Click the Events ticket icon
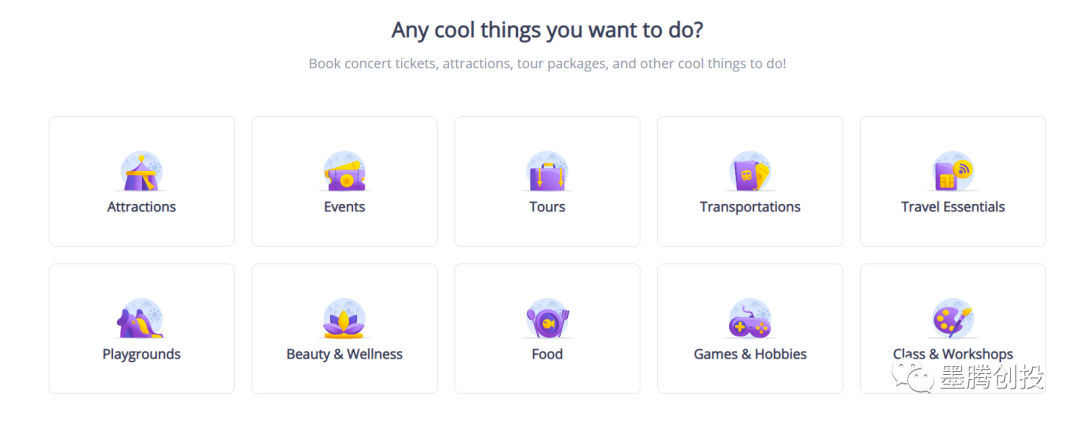The image size is (1080, 425). [x=344, y=172]
